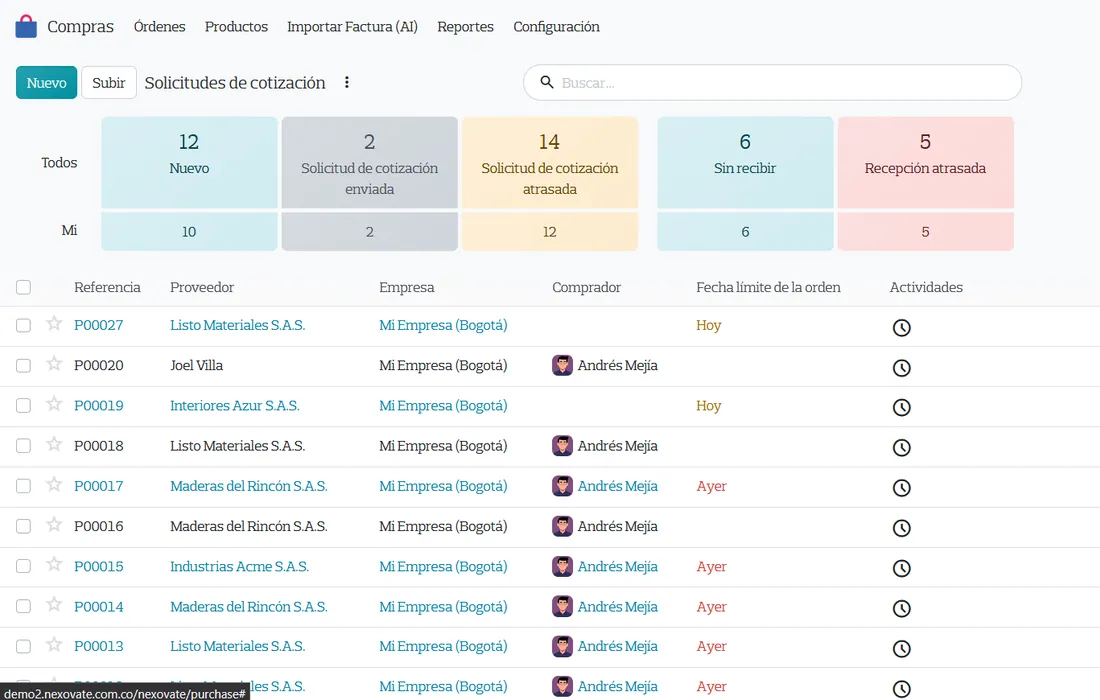Image resolution: width=1100 pixels, height=700 pixels.
Task: Show scheduled activities for P00020
Action: tap(901, 368)
